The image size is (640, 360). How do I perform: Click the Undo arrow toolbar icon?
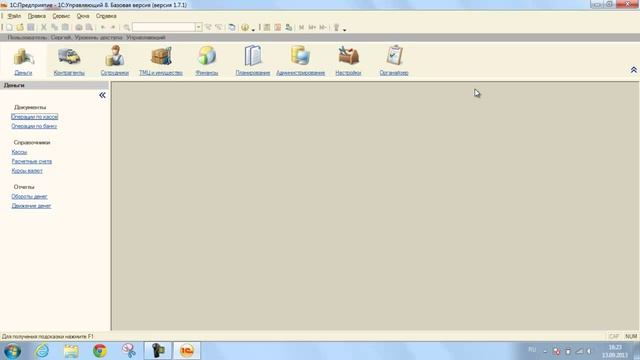pos(103,27)
